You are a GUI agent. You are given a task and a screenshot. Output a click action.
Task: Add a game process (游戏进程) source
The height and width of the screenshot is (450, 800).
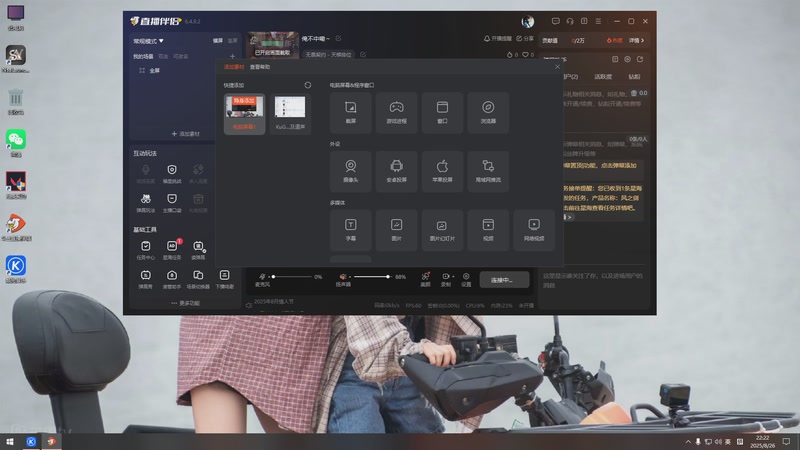[x=396, y=113]
